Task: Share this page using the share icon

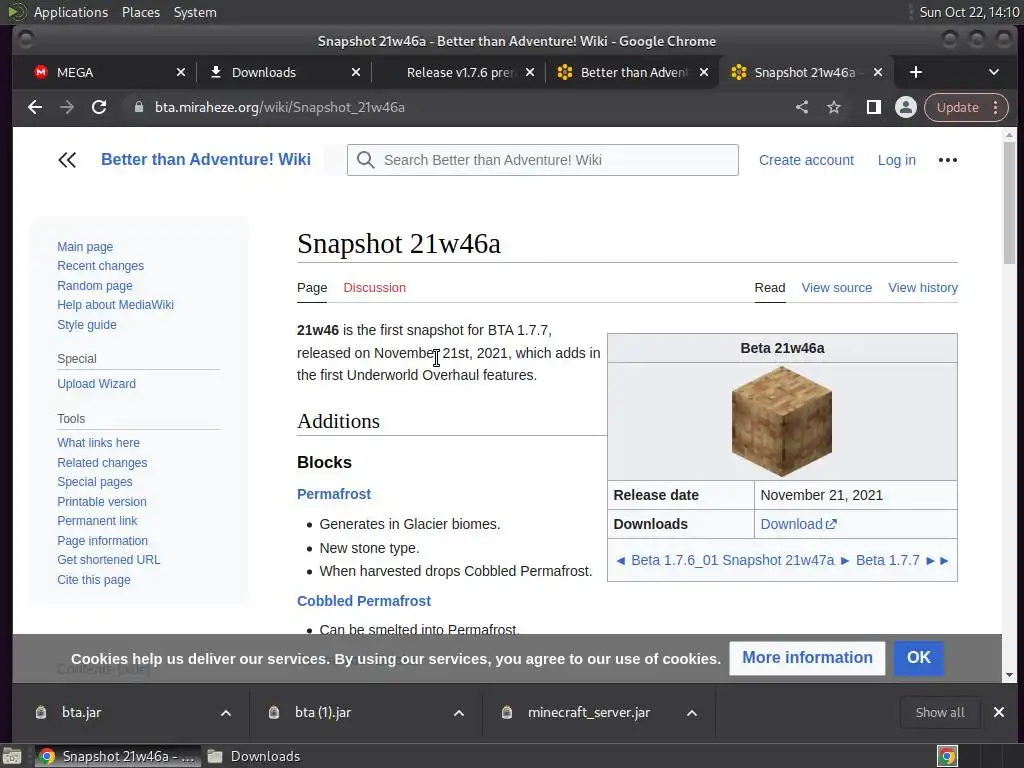Action: [802, 107]
